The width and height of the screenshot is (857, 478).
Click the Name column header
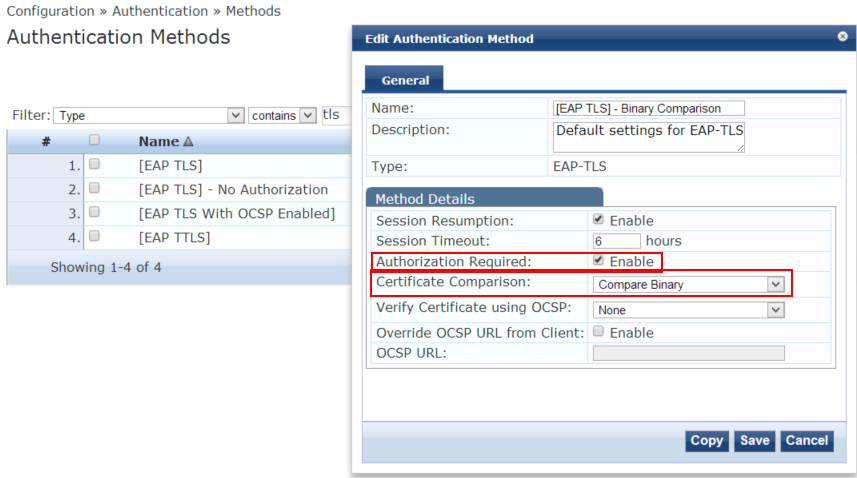coord(159,141)
